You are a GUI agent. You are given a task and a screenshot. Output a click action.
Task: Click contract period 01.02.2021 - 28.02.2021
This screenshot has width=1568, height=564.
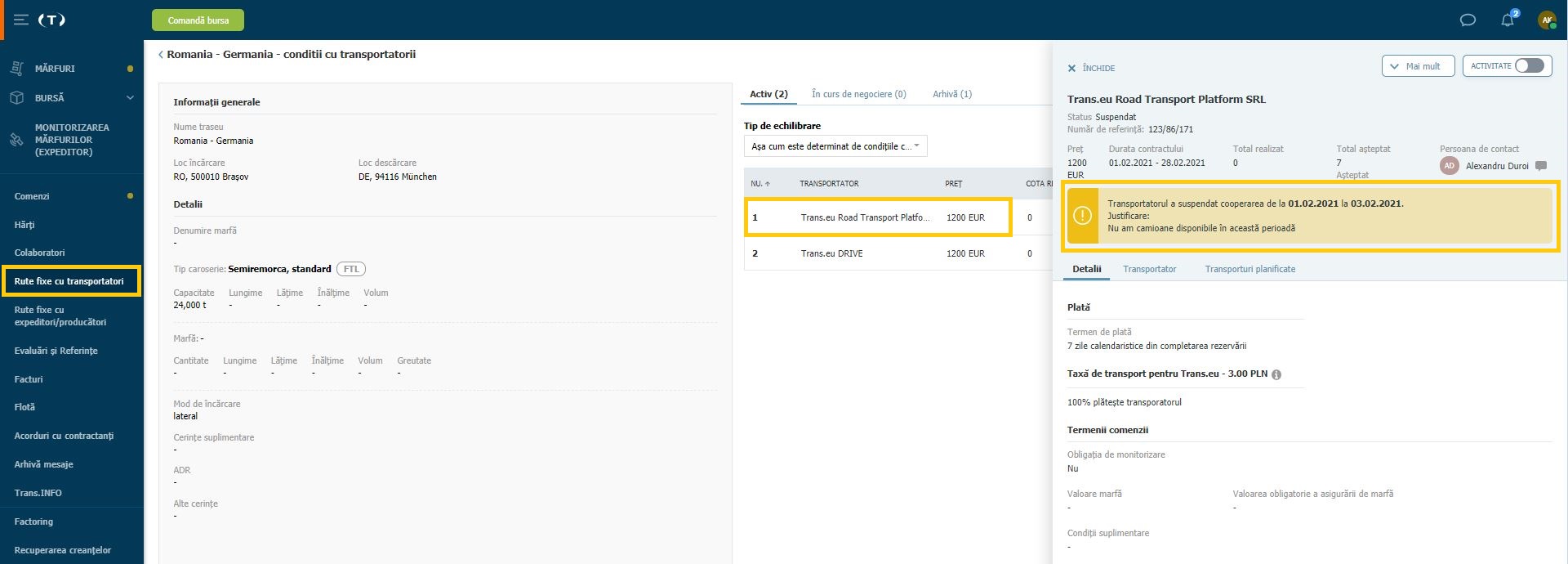1156,163
